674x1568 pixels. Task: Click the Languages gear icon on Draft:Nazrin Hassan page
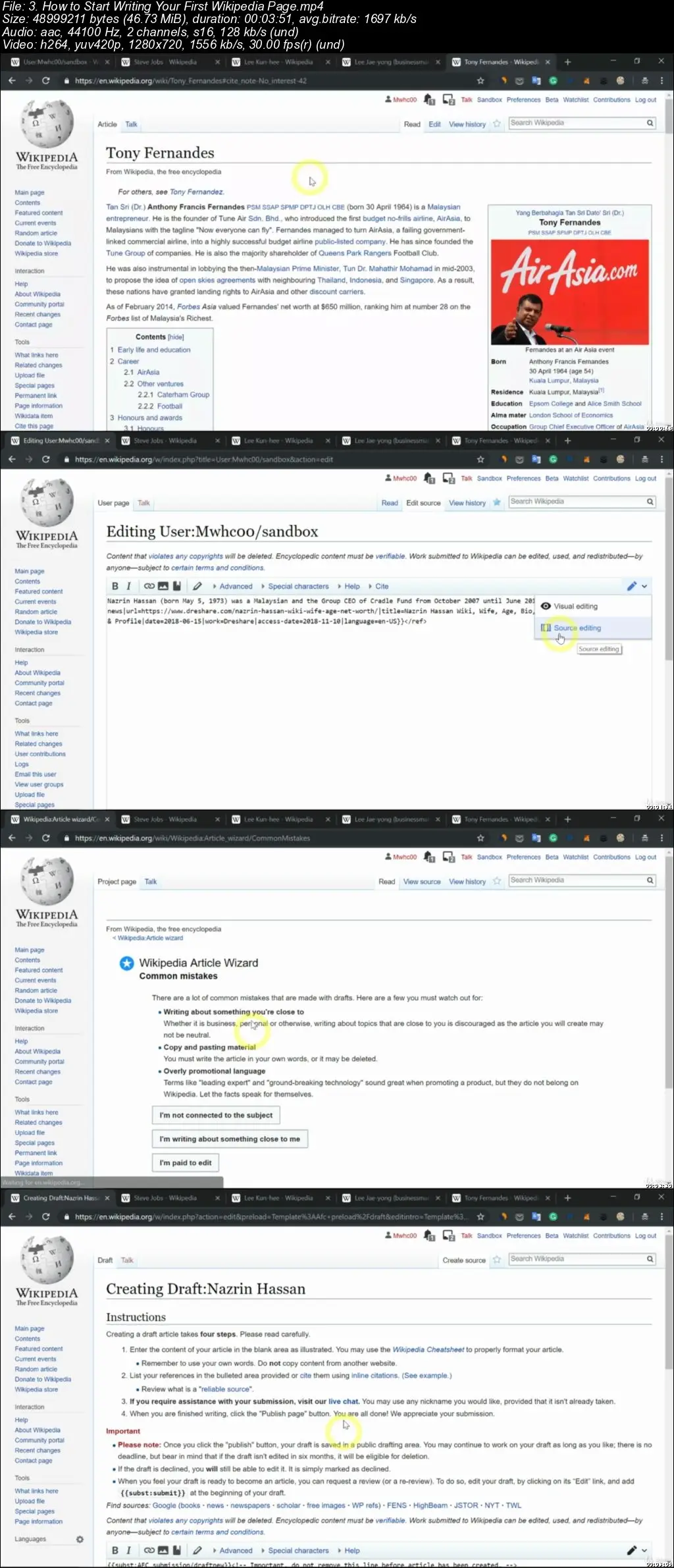point(80,1539)
